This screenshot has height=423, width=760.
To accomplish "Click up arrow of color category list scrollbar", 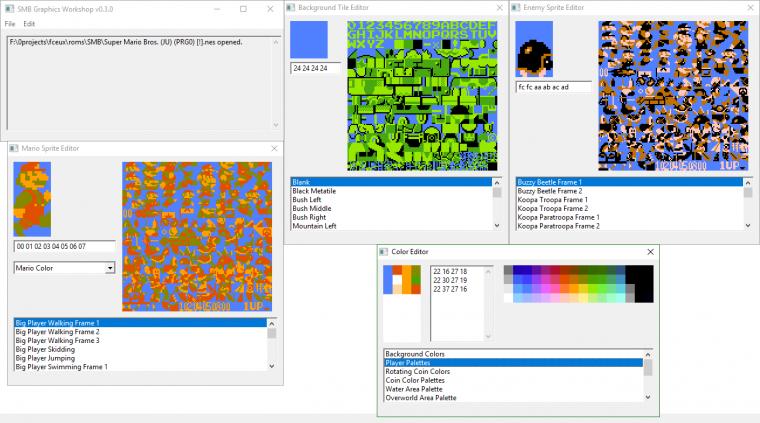I will click(648, 355).
